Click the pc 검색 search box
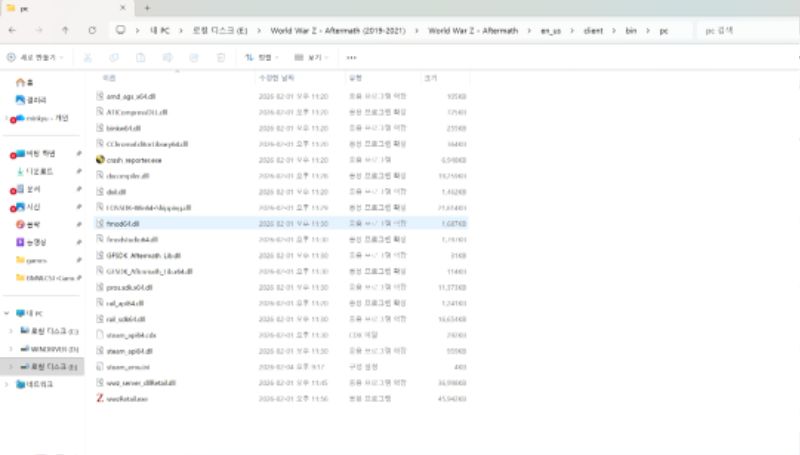Screen dimensions: 800x455 point(745,31)
